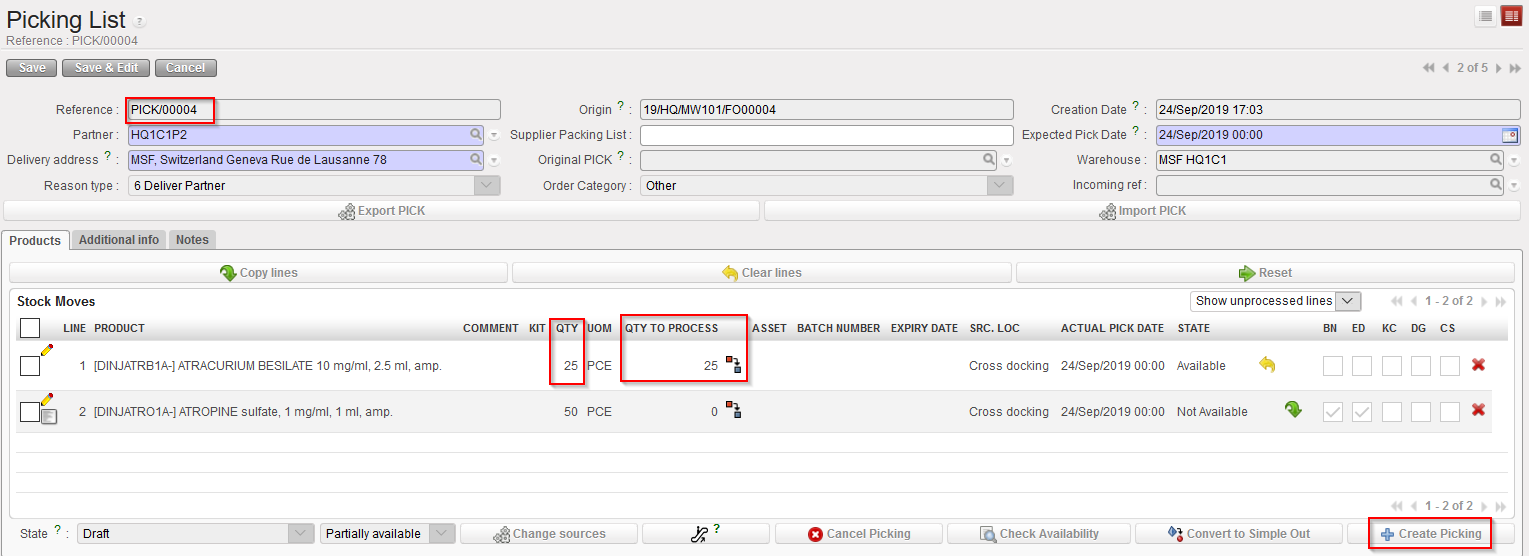Switch to list view icon top right
This screenshot has width=1529, height=556.
[x=1486, y=16]
